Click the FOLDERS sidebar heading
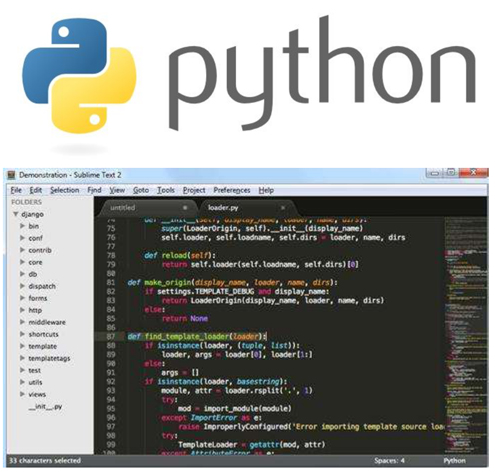 [26, 202]
